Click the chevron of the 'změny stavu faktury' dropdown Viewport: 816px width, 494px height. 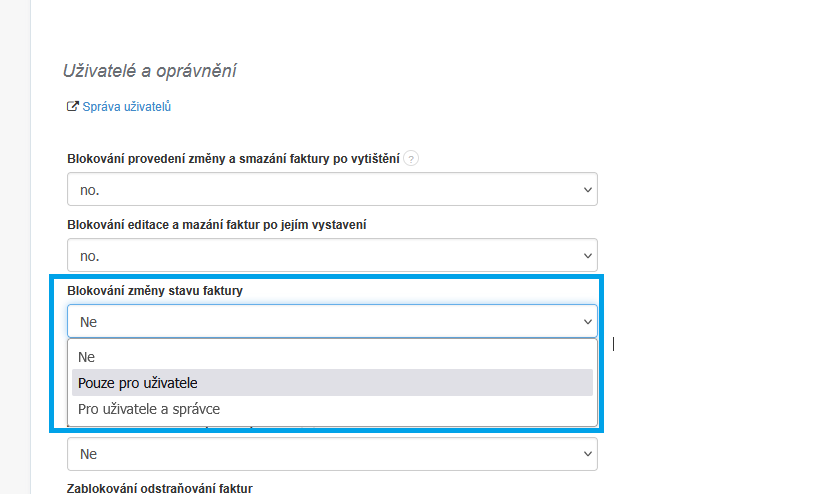click(x=586, y=321)
